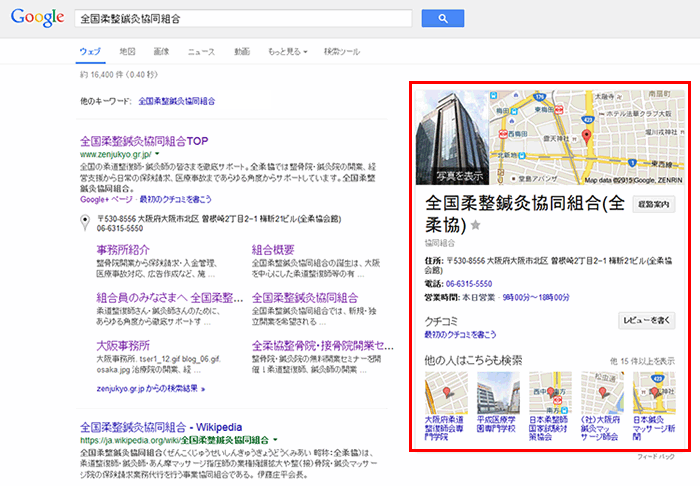The width and height of the screenshot is (700, 486).
Task: Switch to the 地図 tab
Action: [x=127, y=50]
